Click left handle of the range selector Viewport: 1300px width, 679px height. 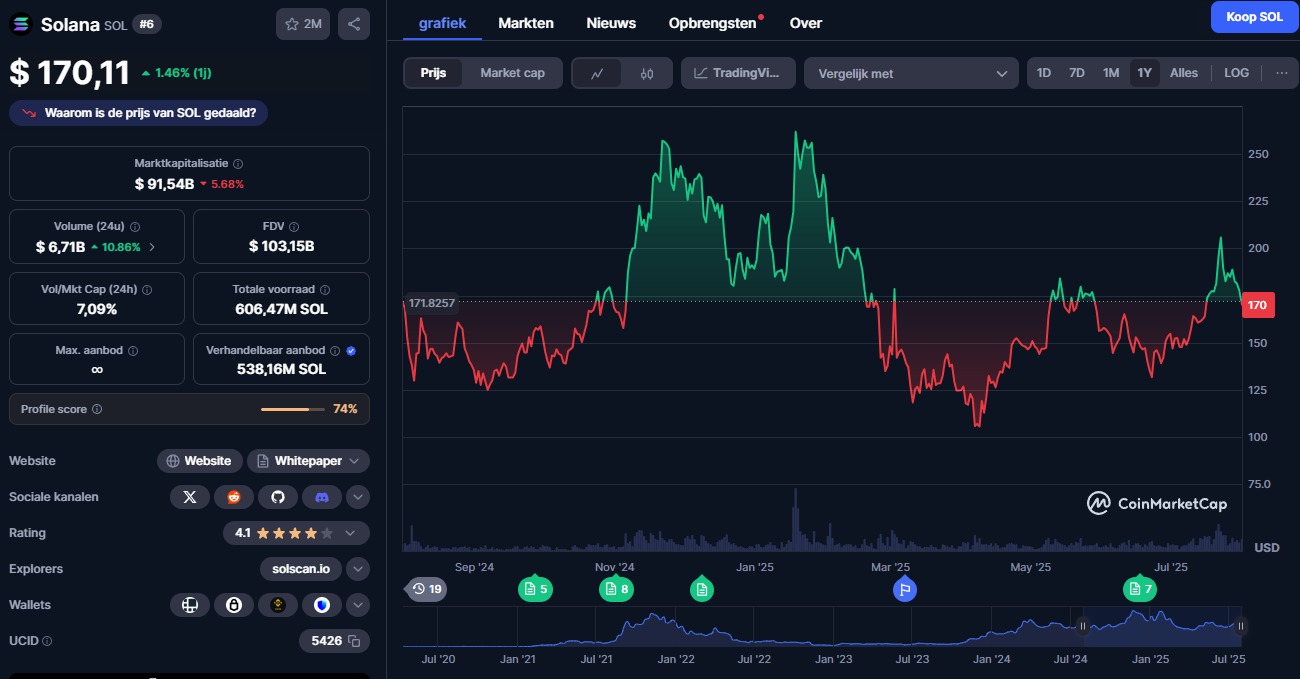point(1081,627)
